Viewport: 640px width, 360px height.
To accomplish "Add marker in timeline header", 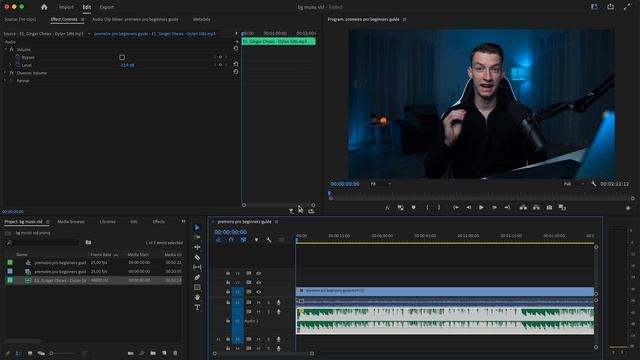I will pyautogui.click(x=256, y=240).
